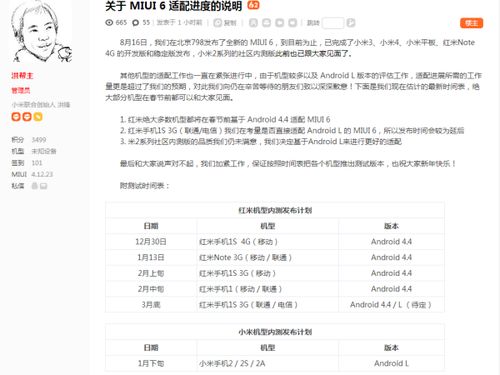Viewport: 500px width, 375px height.
Task: Click the go arrow next to jump field
Action: tap(351, 23)
